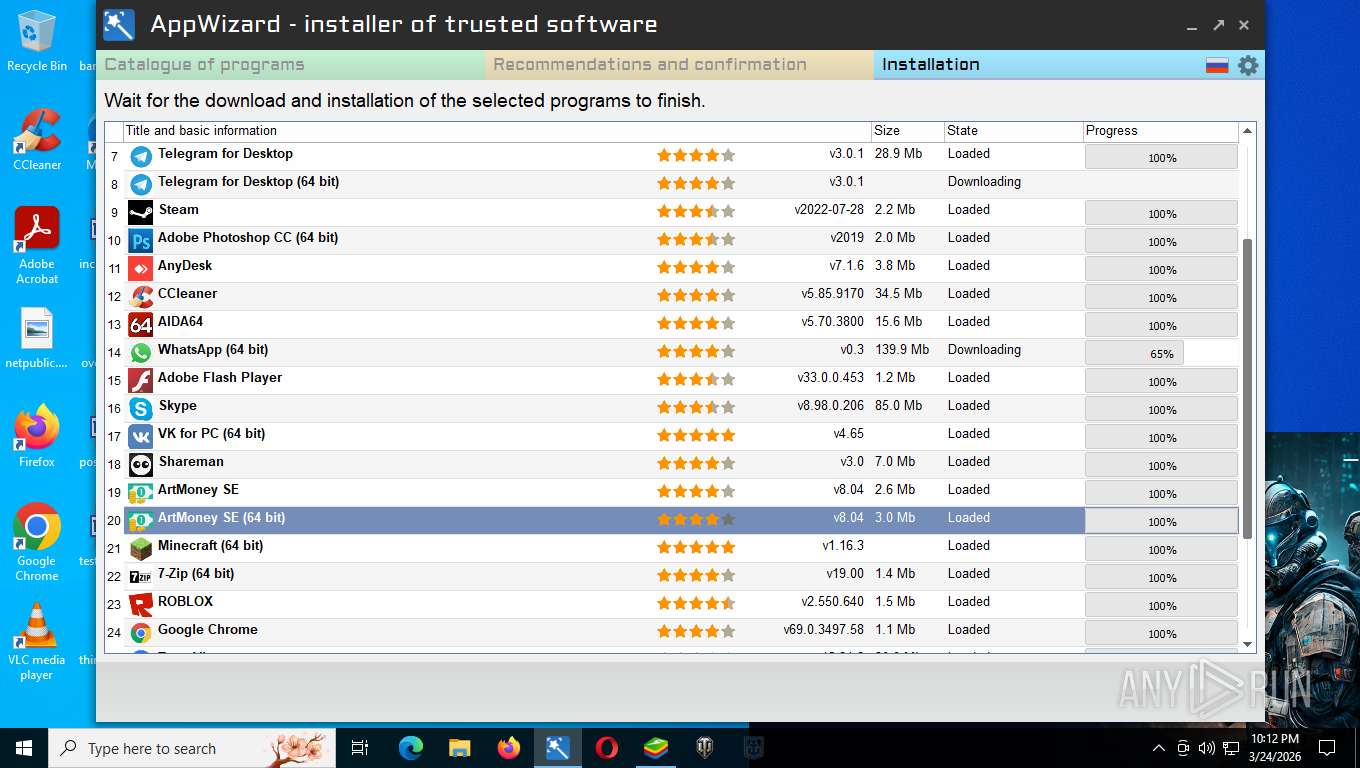Open Recommendations and confirmation tab
The width and height of the screenshot is (1360, 768).
[680, 65]
